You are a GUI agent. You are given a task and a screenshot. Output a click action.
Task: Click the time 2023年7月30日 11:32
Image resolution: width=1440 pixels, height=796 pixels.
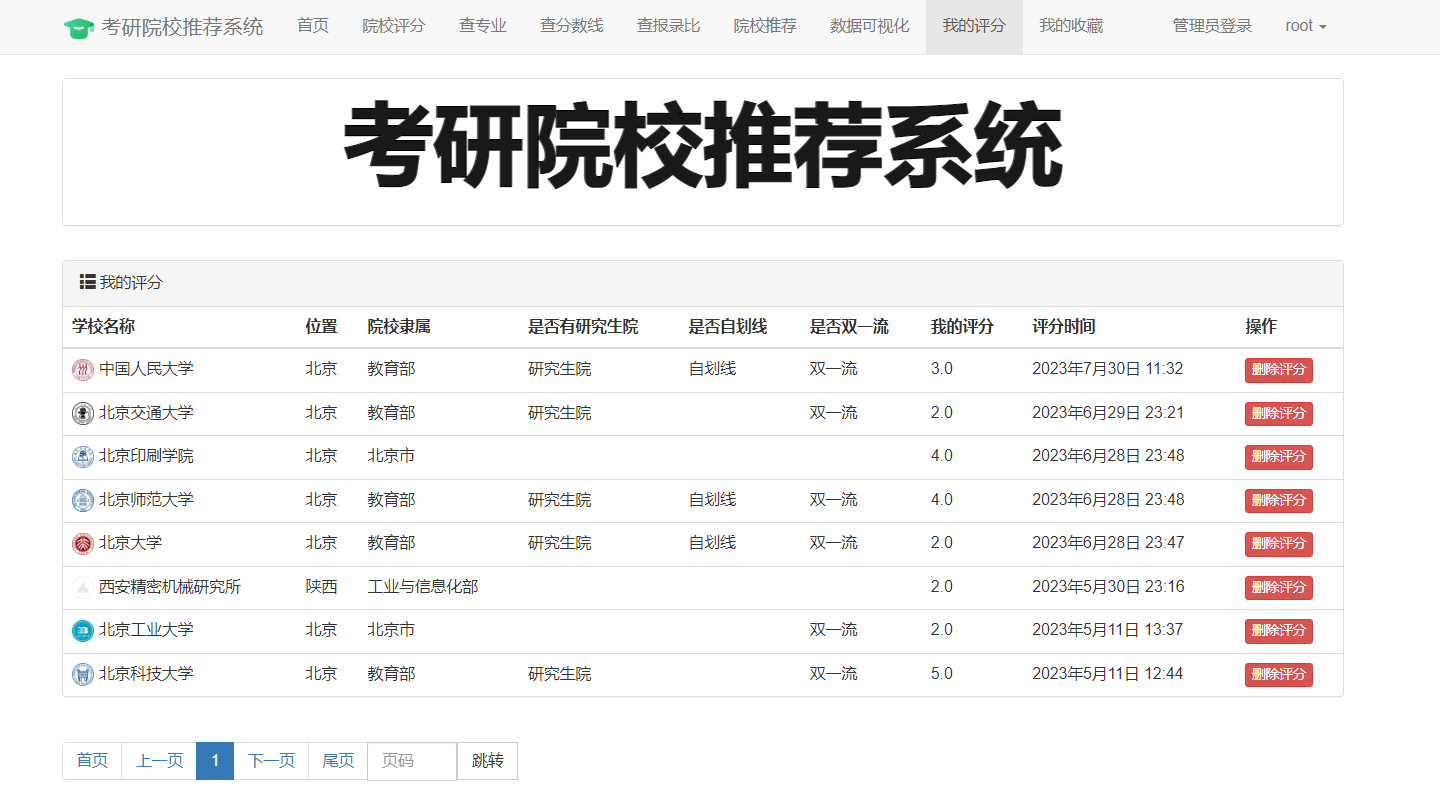coord(1108,369)
